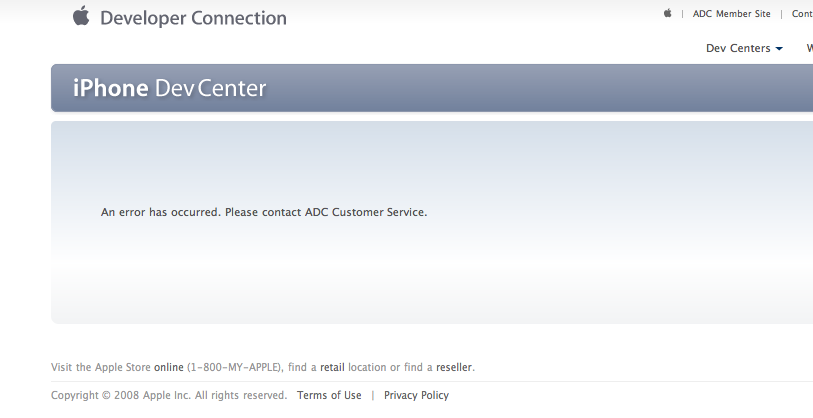Image resolution: width=813 pixels, height=418 pixels.
Task: Click the 'Visit the Apple Store' footer text
Action: (x=101, y=367)
